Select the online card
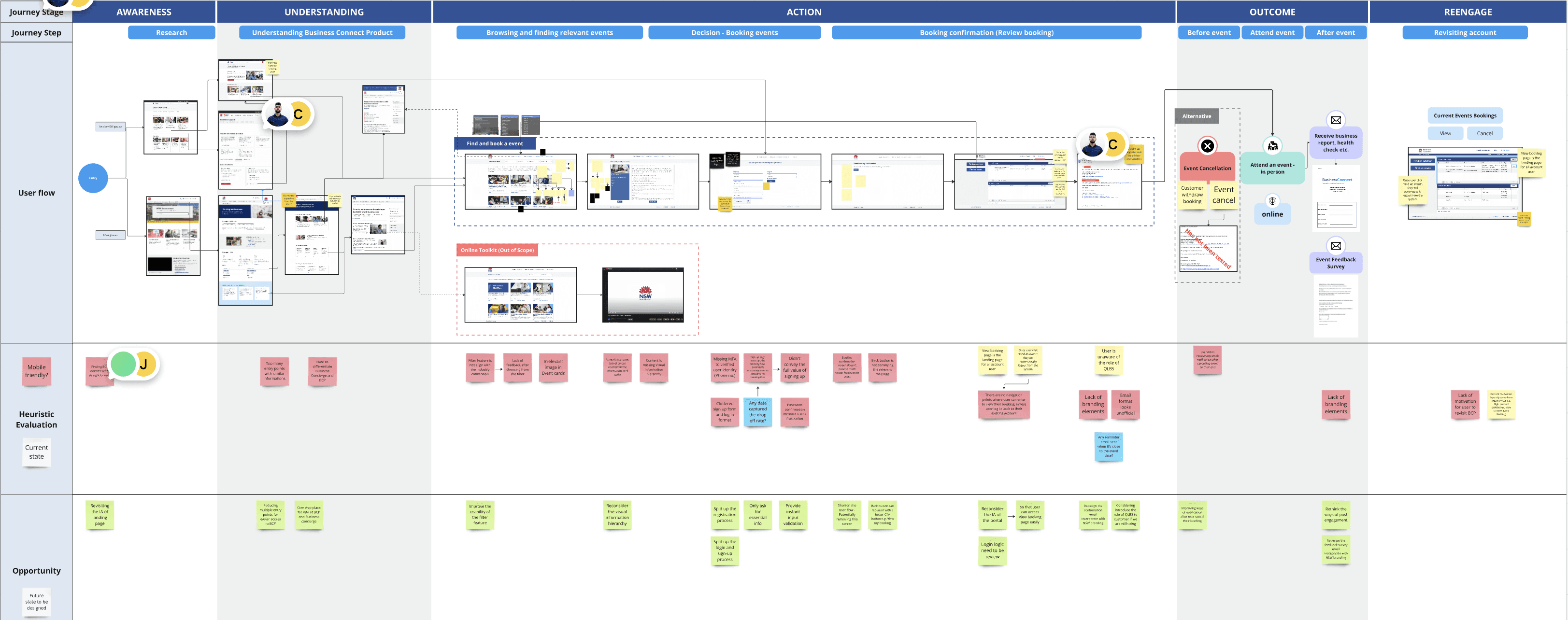 tap(1272, 214)
